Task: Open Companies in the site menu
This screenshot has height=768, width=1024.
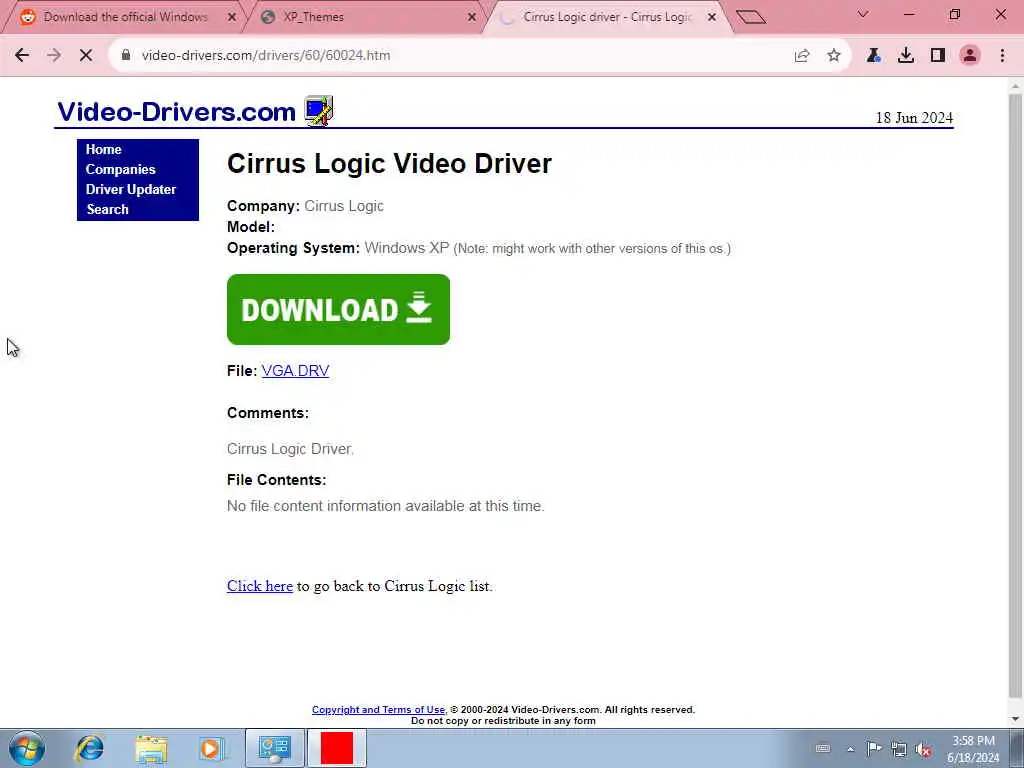Action: click(x=120, y=169)
